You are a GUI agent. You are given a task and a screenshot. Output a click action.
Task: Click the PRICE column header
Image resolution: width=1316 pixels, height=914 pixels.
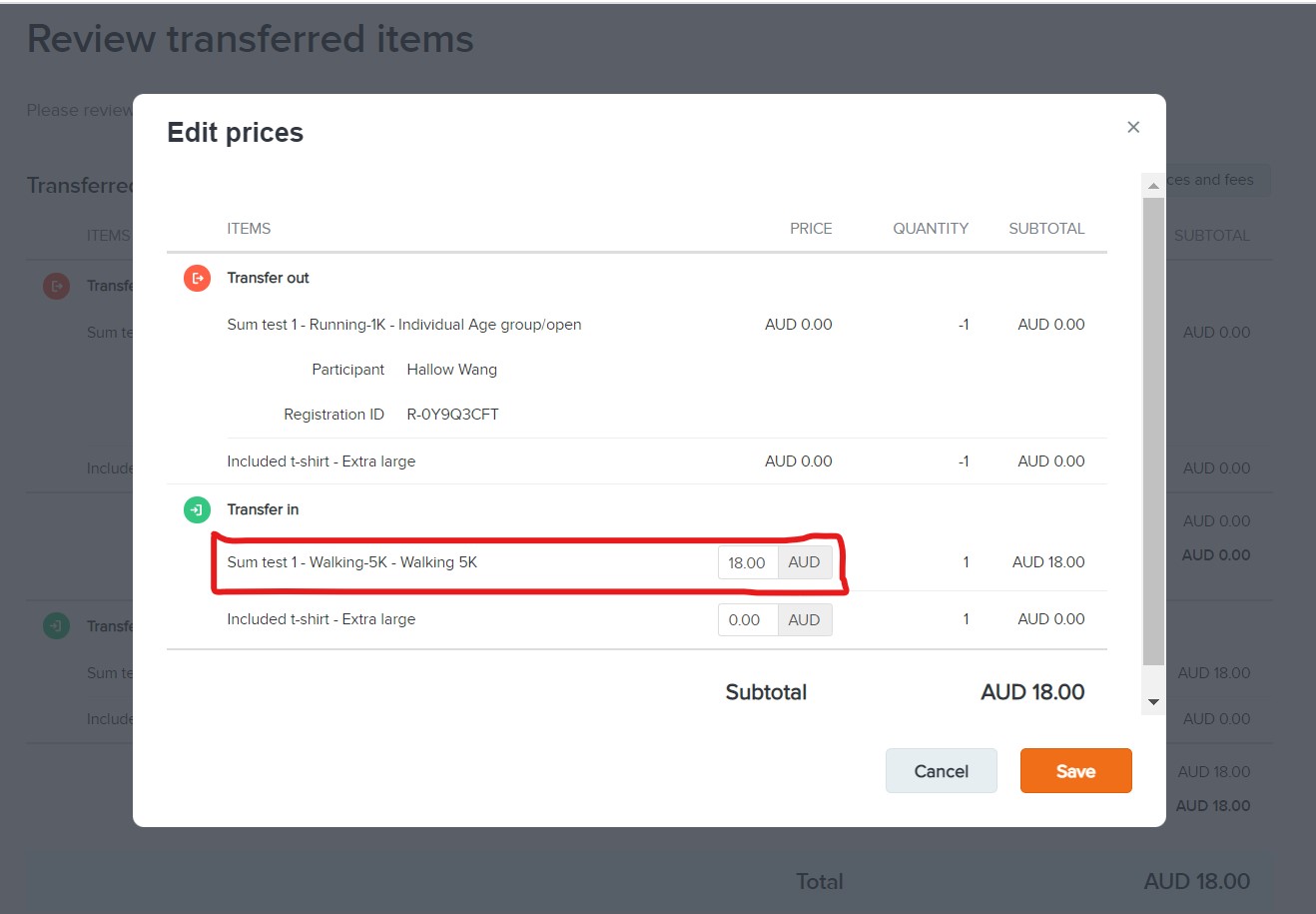click(811, 229)
